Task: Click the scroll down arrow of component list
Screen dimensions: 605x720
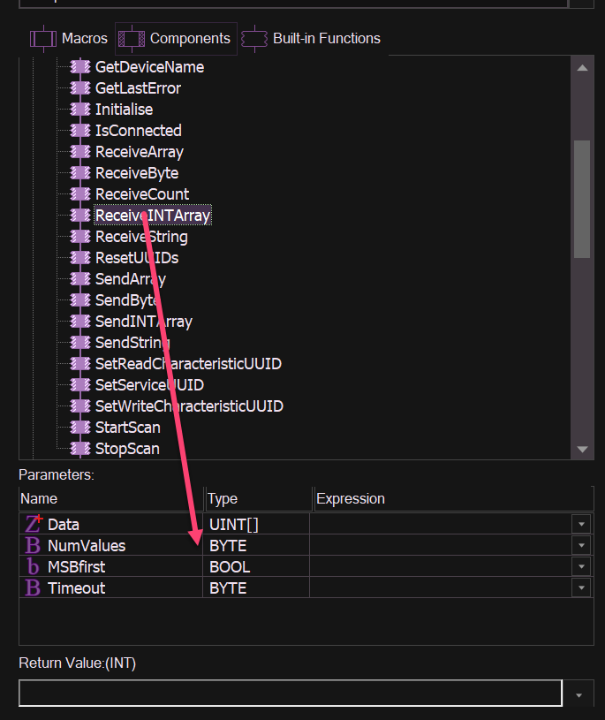Action: click(581, 449)
